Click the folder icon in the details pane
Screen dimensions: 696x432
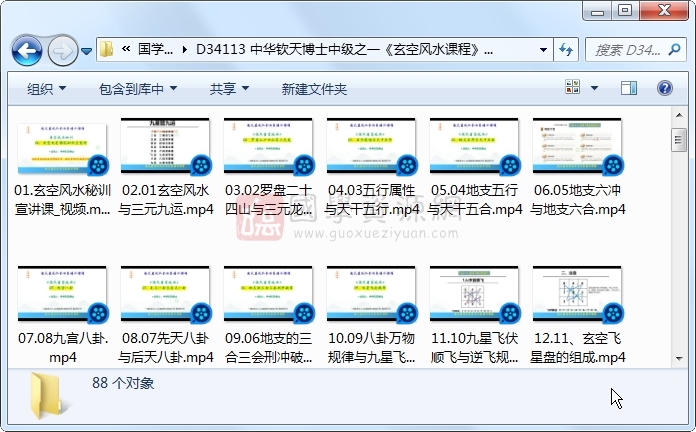(x=50, y=393)
